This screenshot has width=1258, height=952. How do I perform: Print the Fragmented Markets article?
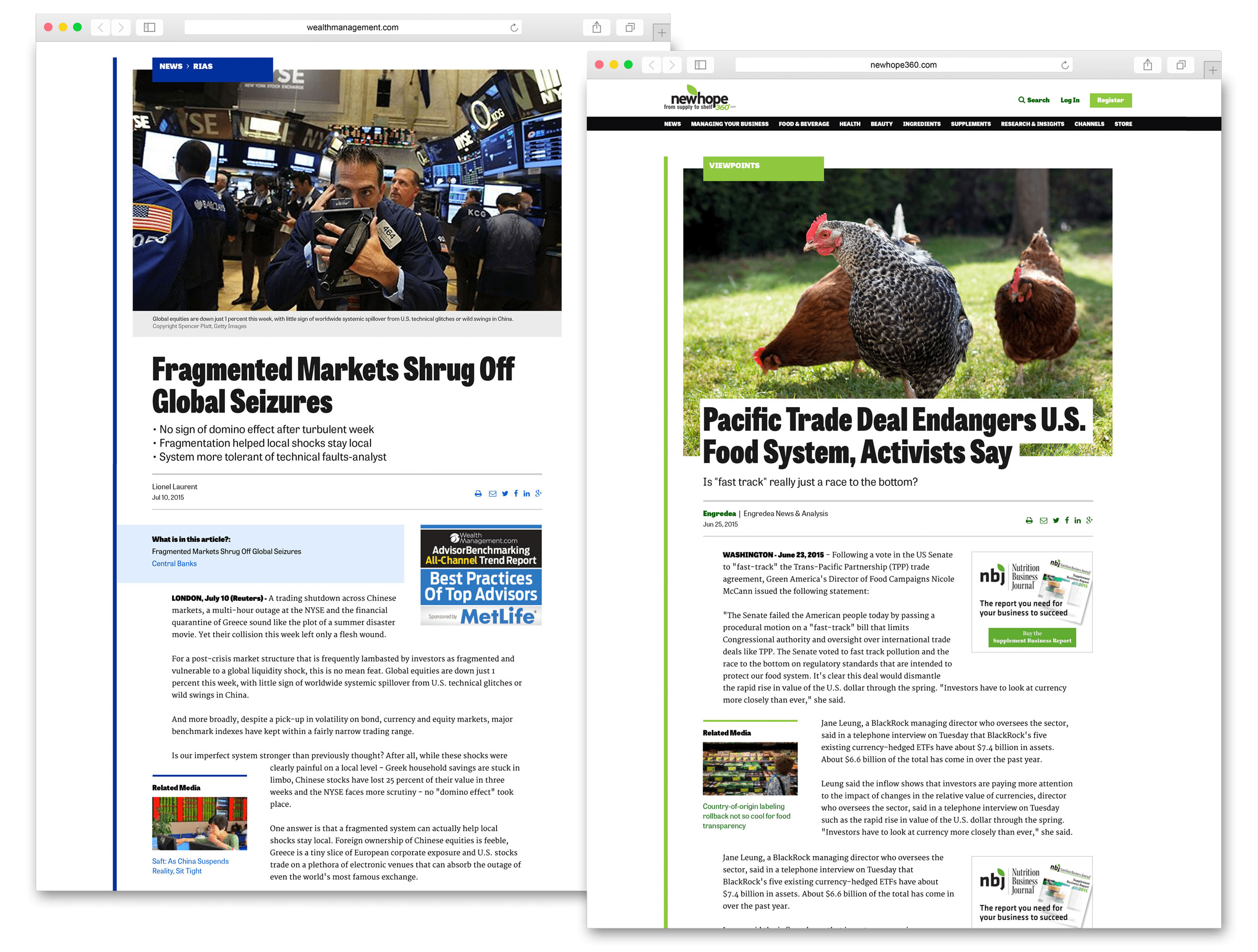pyautogui.click(x=478, y=494)
